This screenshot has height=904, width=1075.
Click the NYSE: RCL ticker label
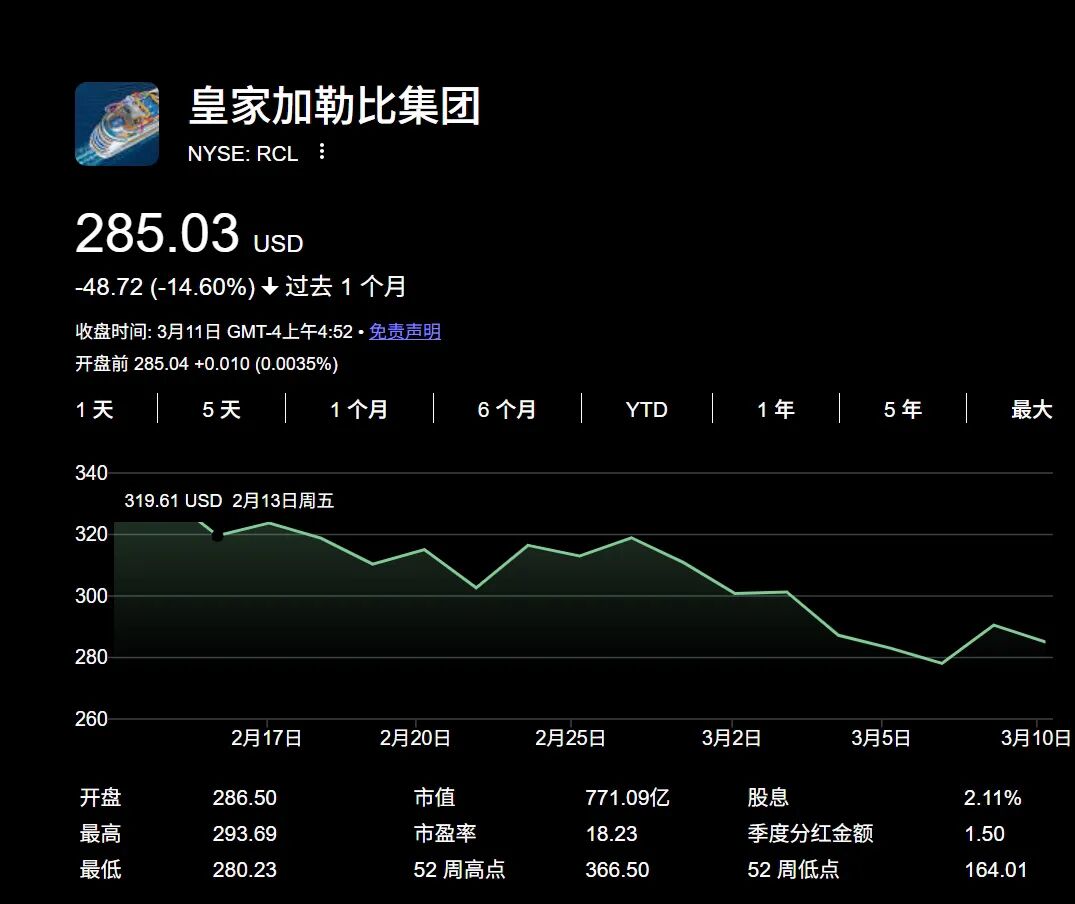pos(243,154)
